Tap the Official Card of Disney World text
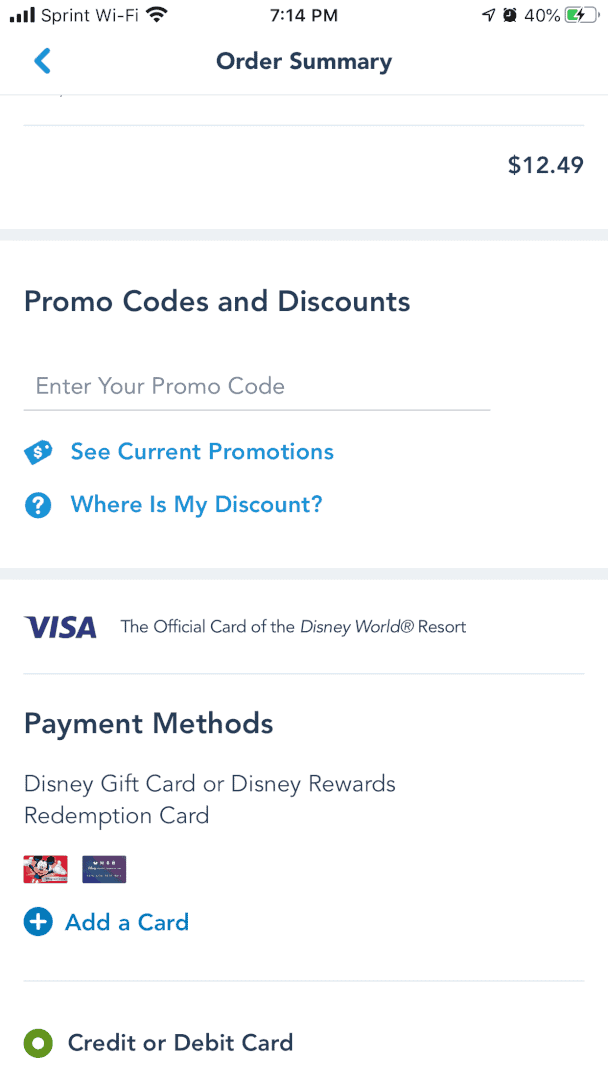This screenshot has width=608, height=1080. pyautogui.click(x=293, y=627)
